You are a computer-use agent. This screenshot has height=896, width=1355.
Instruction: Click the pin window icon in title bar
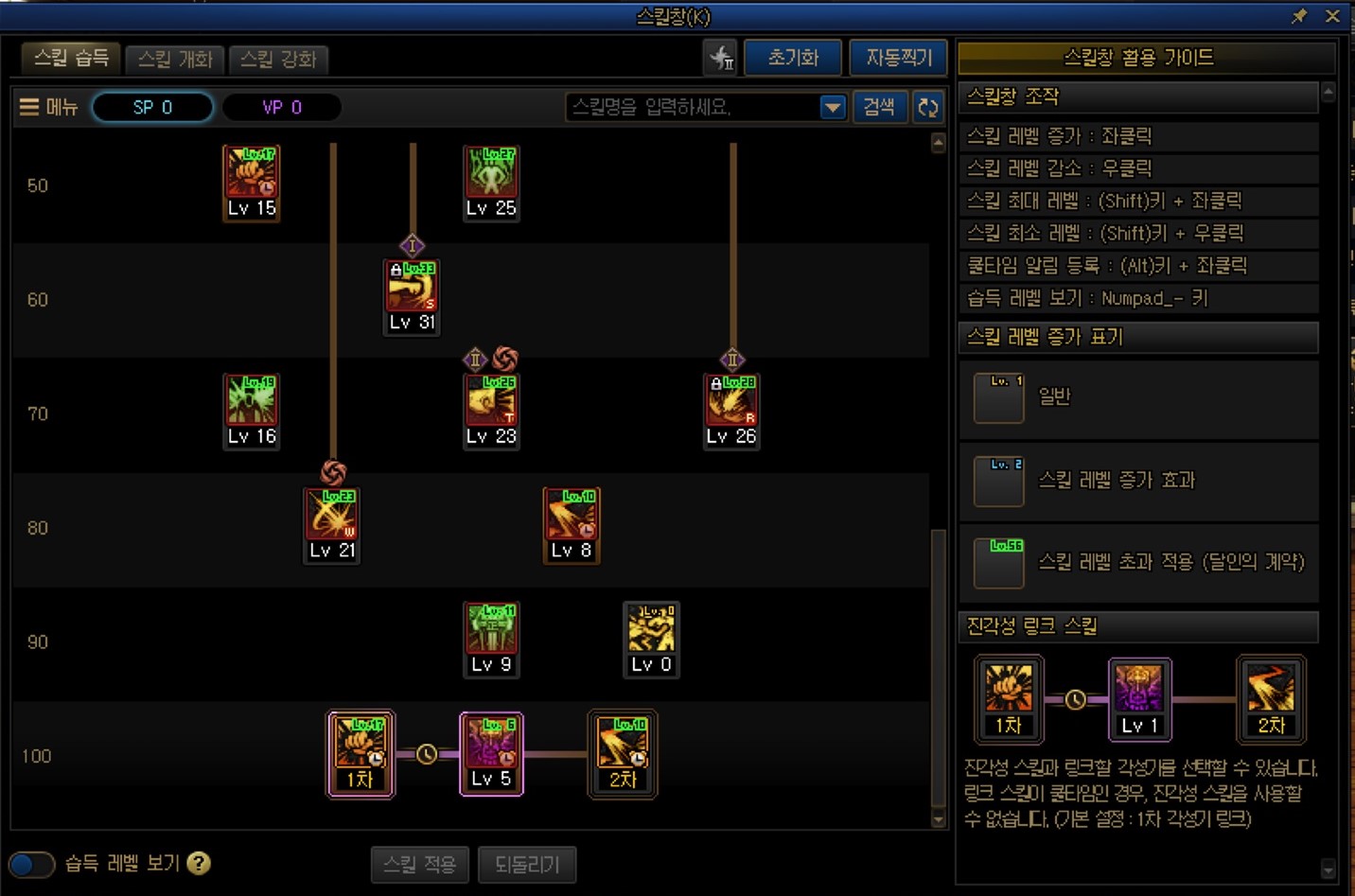(1299, 16)
